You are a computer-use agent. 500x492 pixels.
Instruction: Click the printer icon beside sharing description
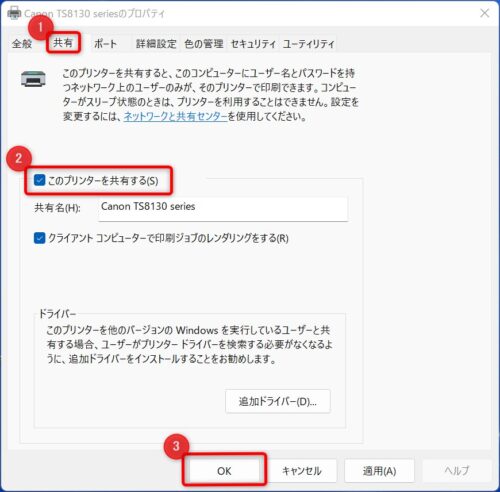[33, 79]
